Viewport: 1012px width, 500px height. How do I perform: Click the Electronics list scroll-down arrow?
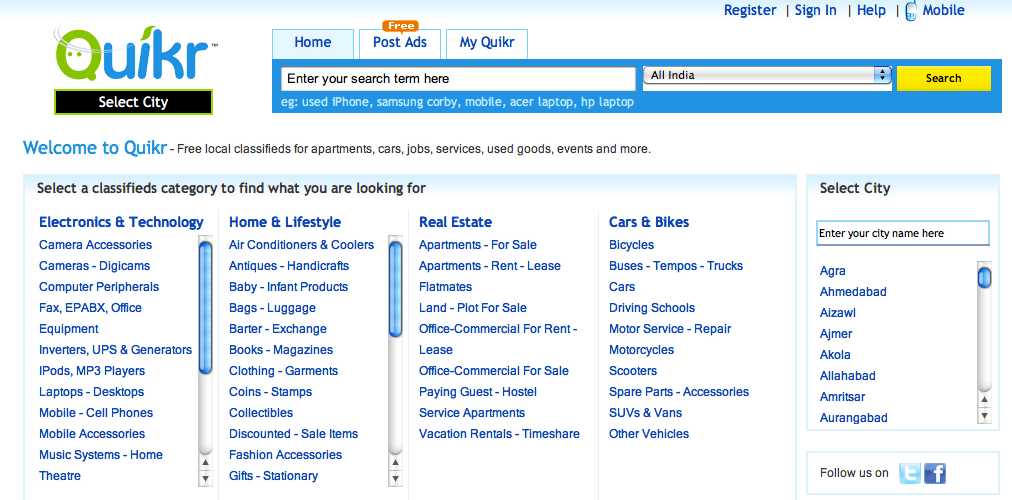[205, 479]
